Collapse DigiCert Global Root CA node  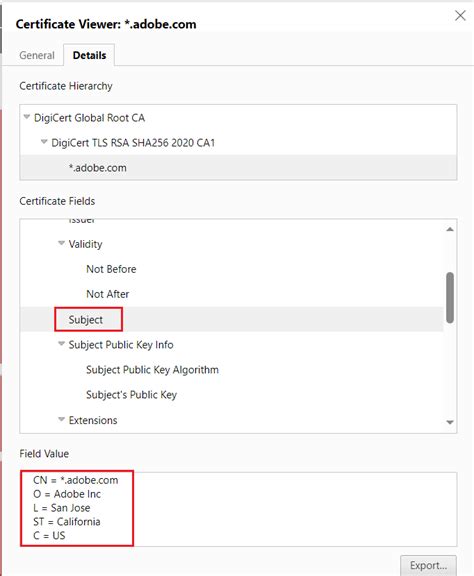[26, 117]
